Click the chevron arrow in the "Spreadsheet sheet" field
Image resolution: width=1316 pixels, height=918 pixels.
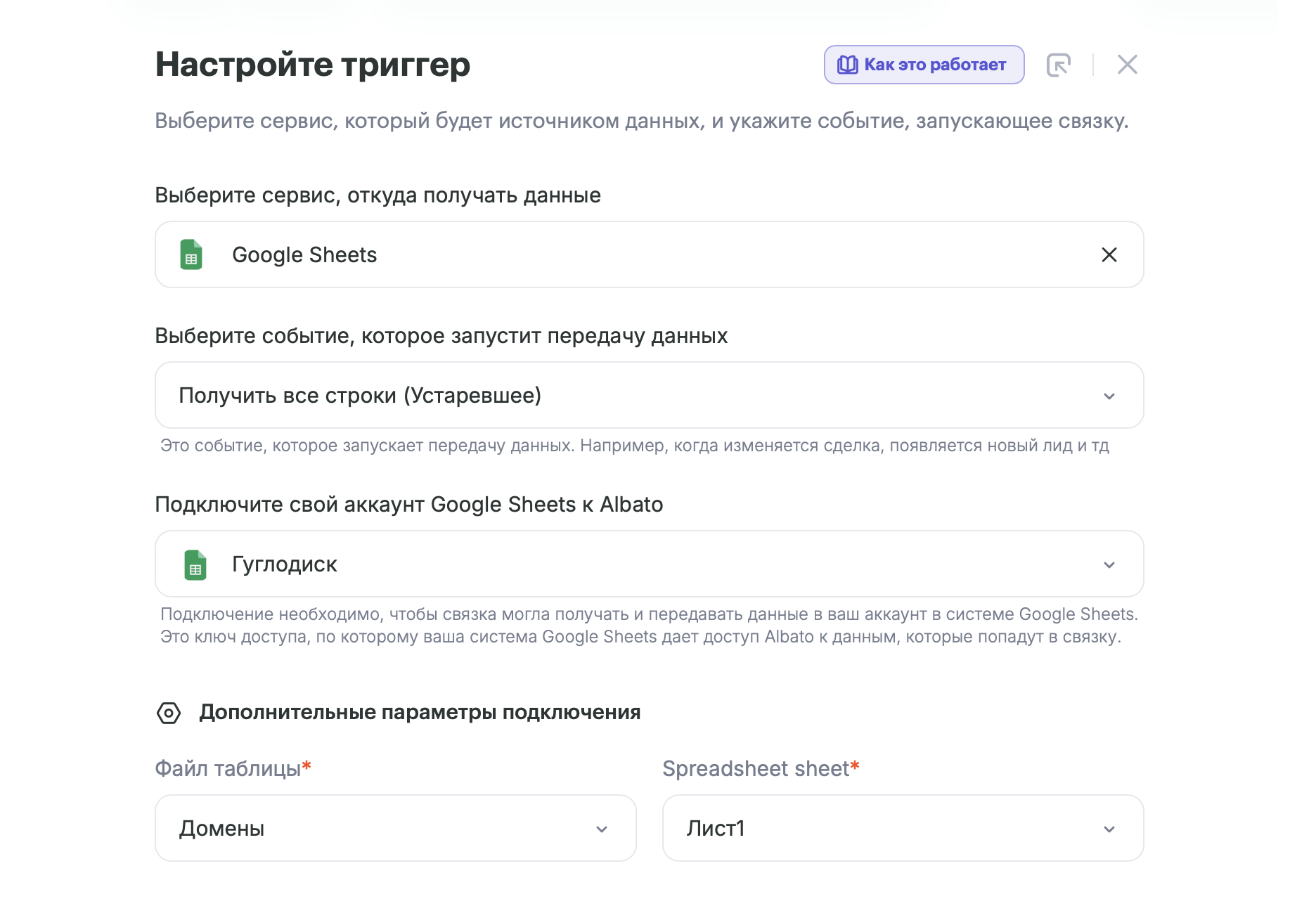(1109, 829)
